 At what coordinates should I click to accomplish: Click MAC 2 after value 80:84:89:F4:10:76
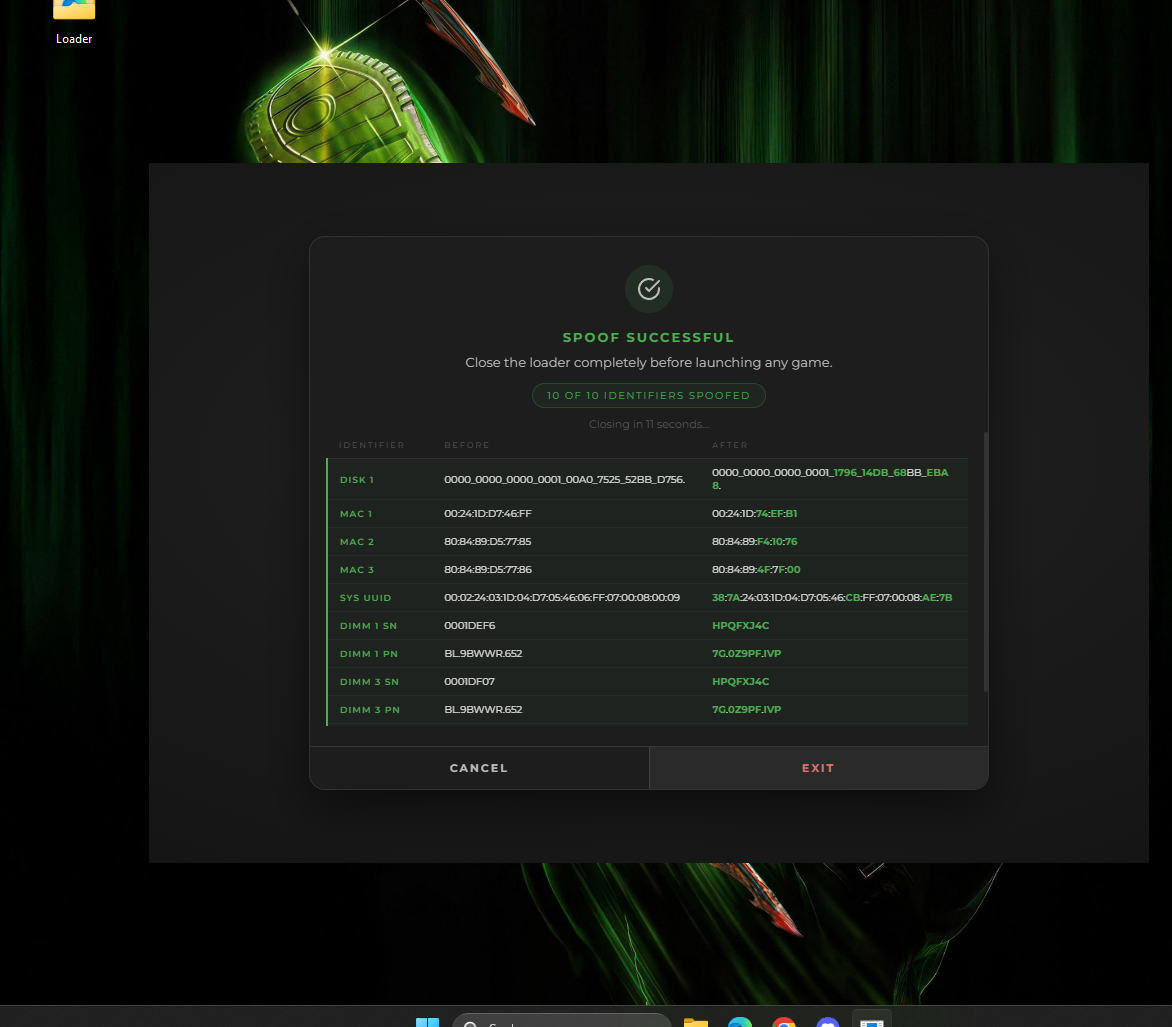point(754,541)
